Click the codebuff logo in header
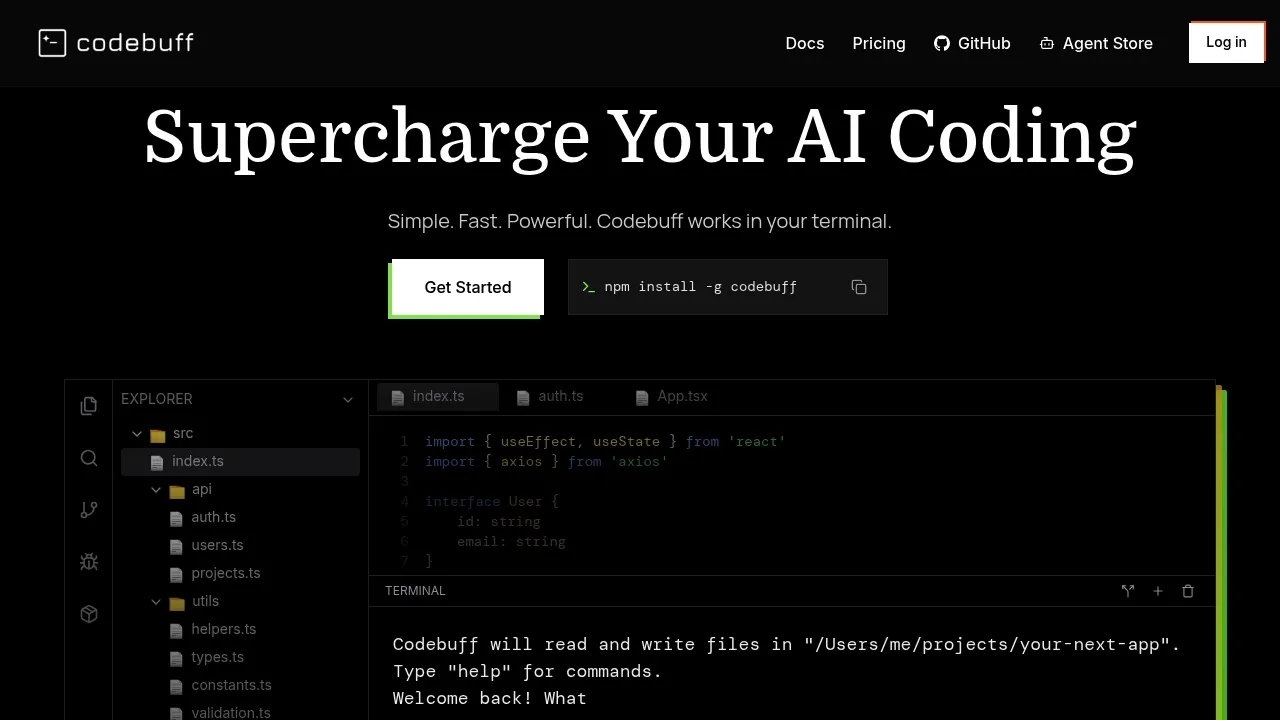The width and height of the screenshot is (1280, 720). click(116, 43)
